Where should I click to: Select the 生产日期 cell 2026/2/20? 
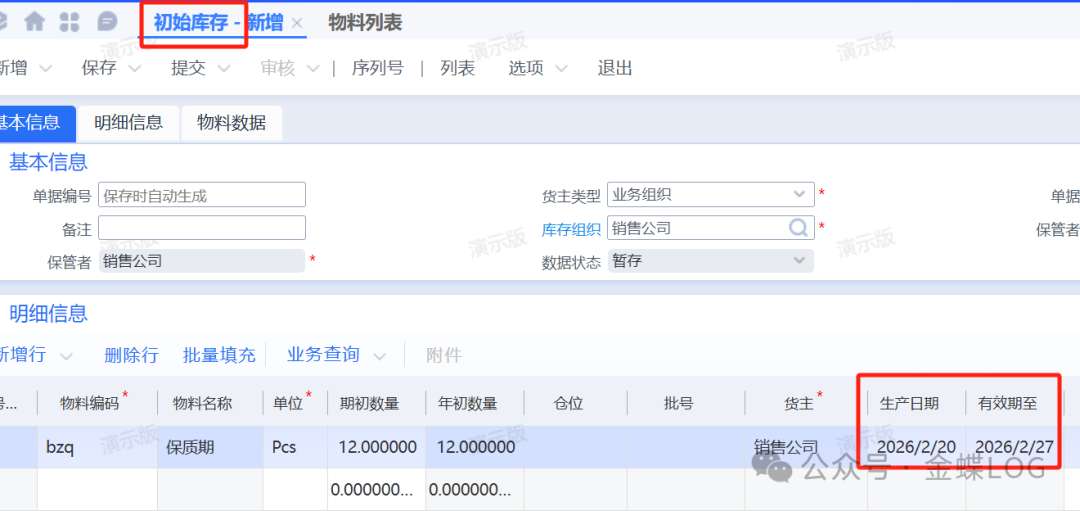(915, 447)
